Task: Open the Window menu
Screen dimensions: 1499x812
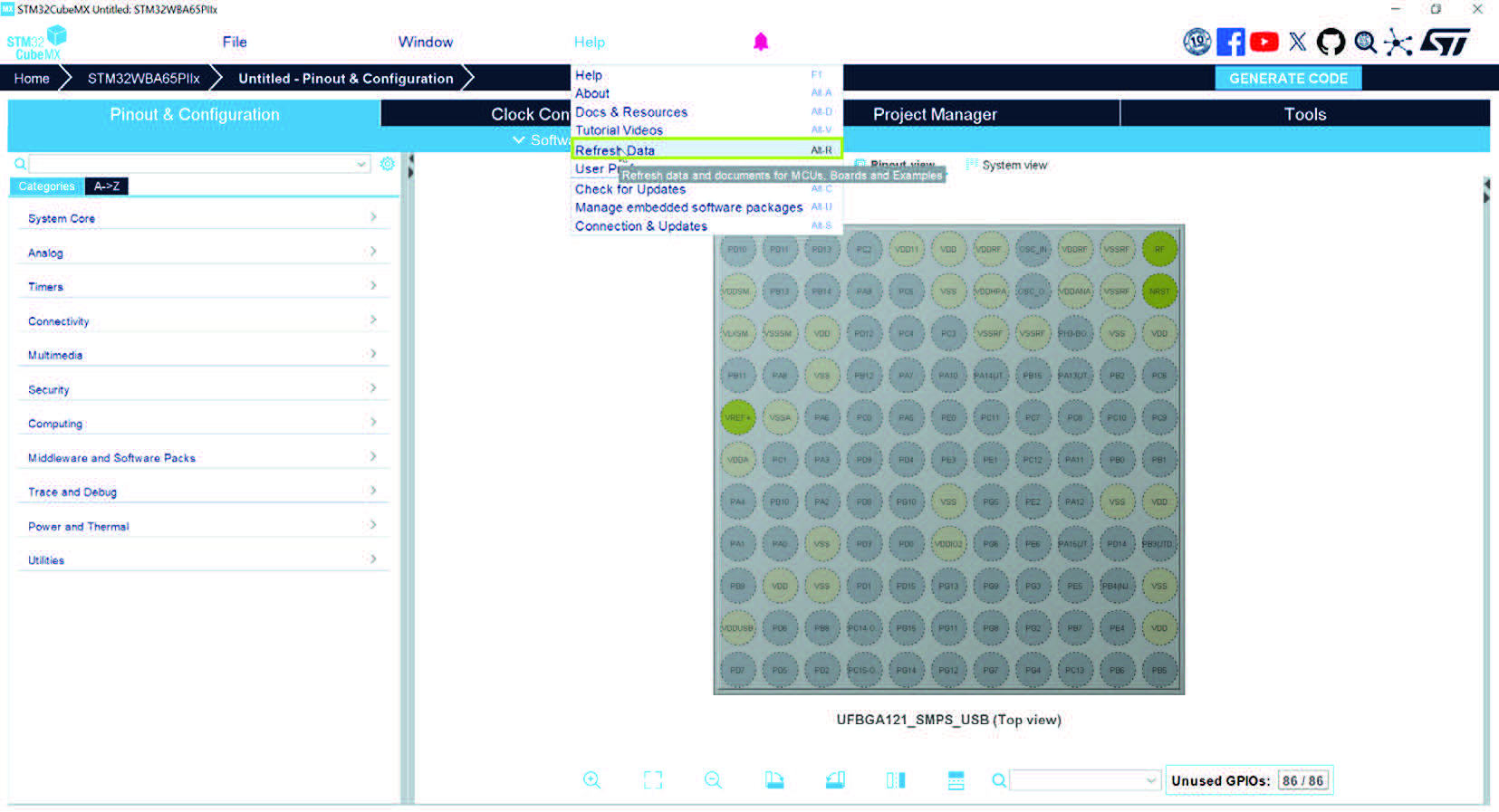Action: 426,42
